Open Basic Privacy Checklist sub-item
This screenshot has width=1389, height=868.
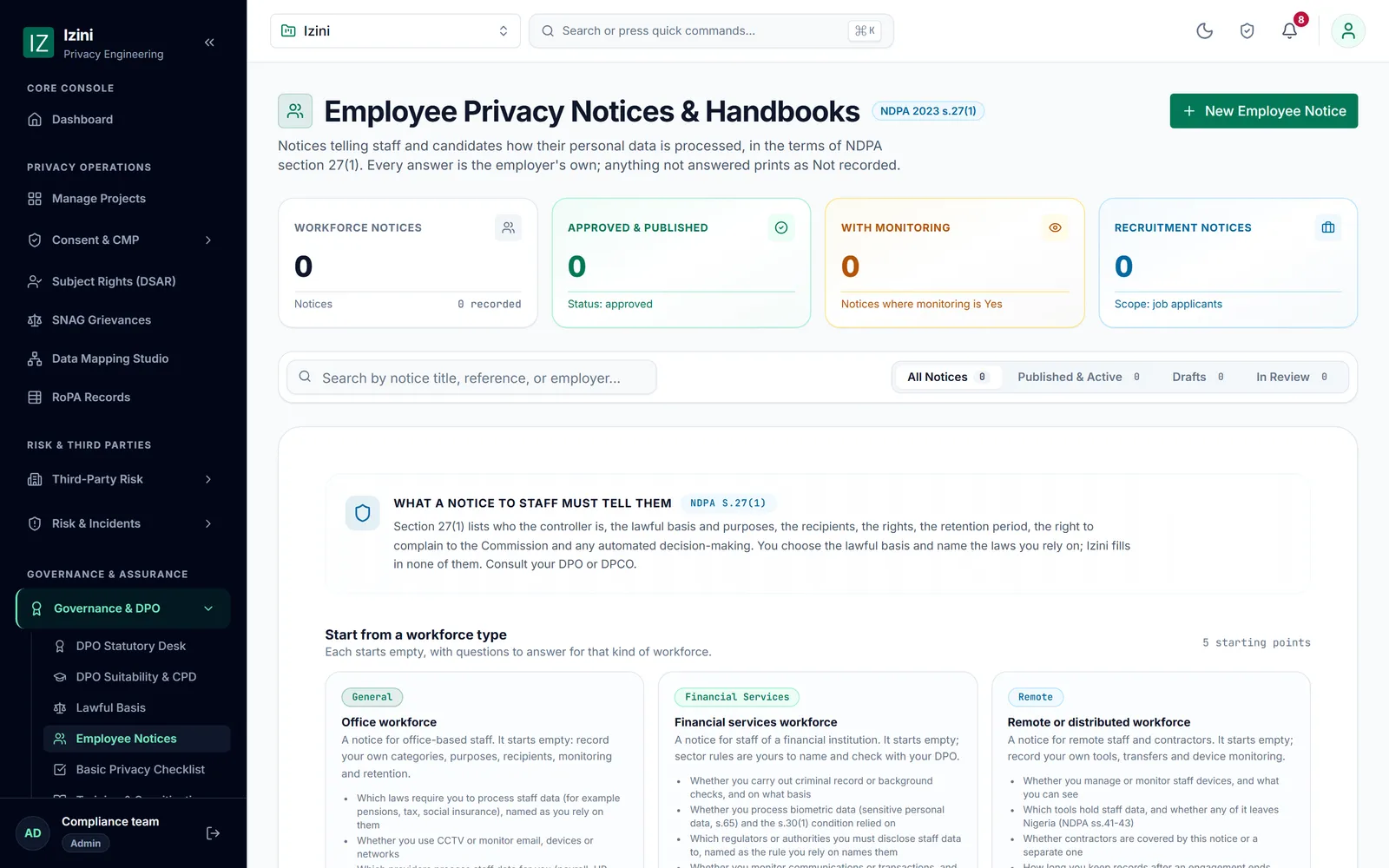136,770
